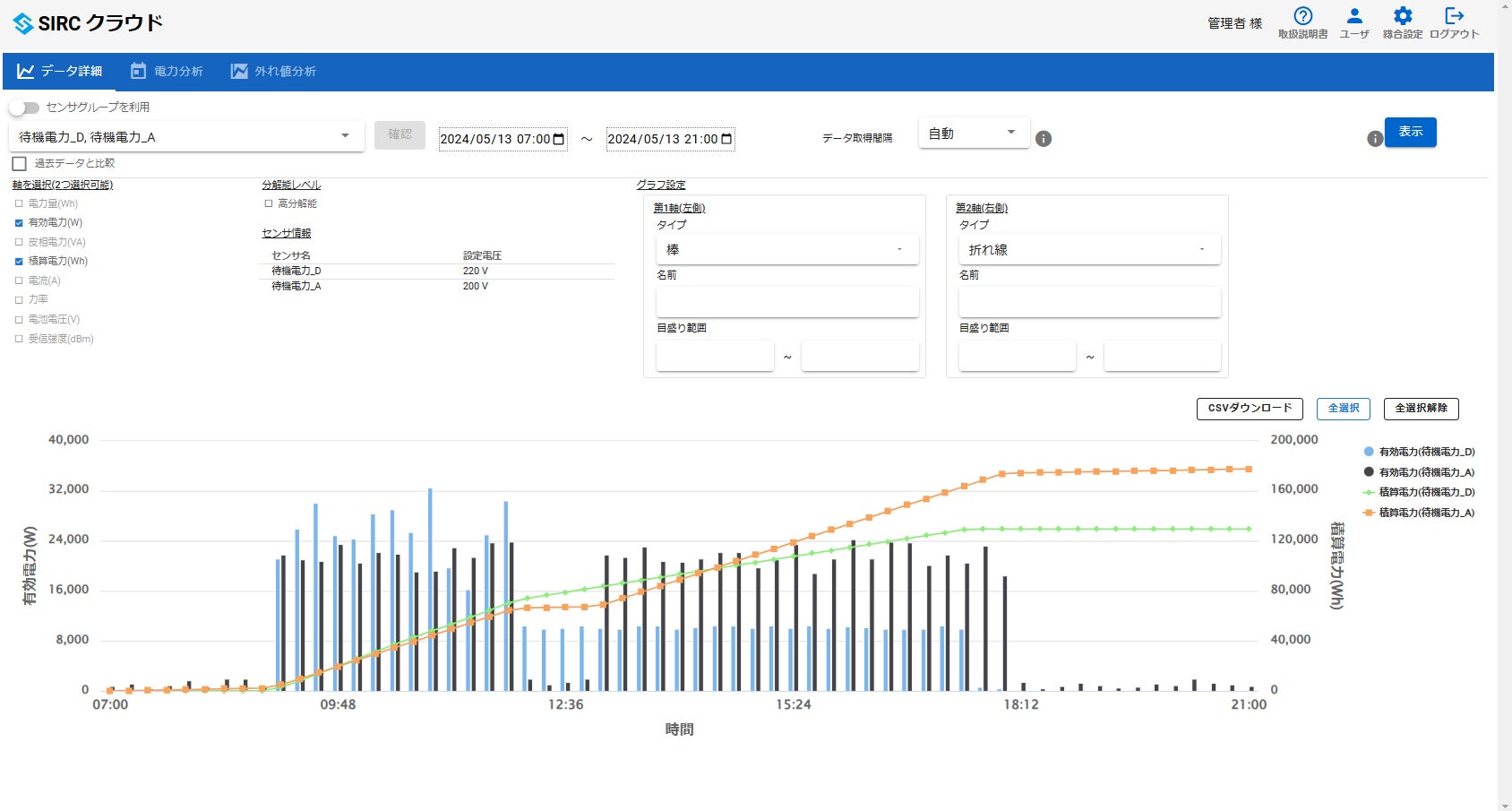
Task: Open the 第1軸 タイプ 棒 dropdown
Action: point(786,250)
